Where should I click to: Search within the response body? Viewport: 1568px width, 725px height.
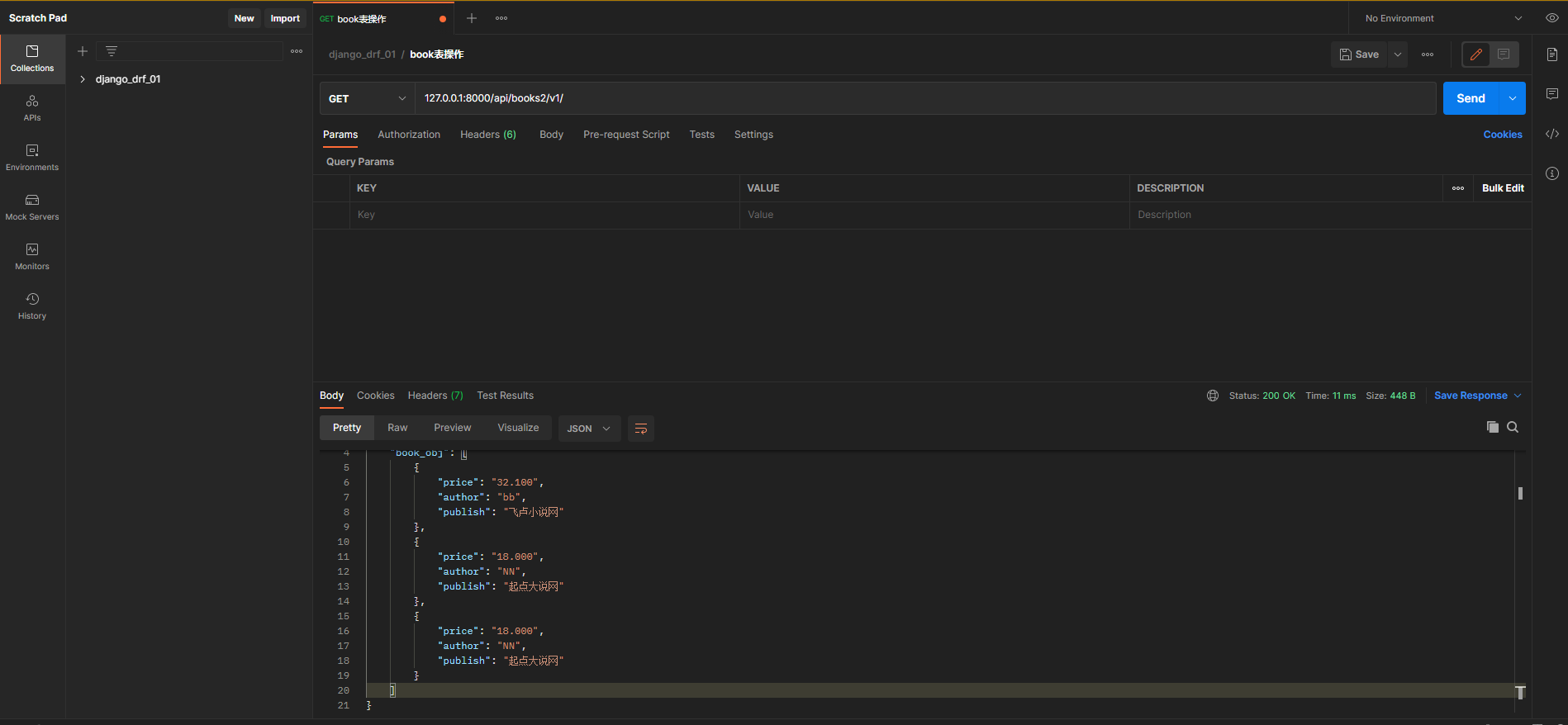tap(1513, 427)
